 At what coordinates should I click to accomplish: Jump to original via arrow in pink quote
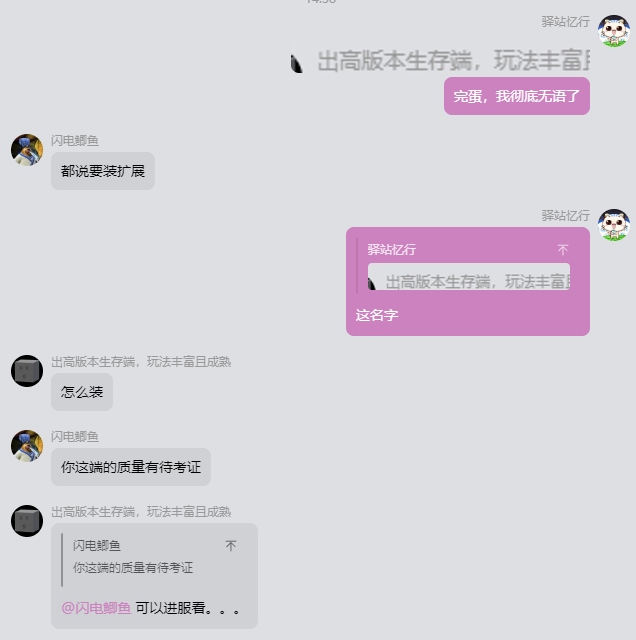coord(563,249)
